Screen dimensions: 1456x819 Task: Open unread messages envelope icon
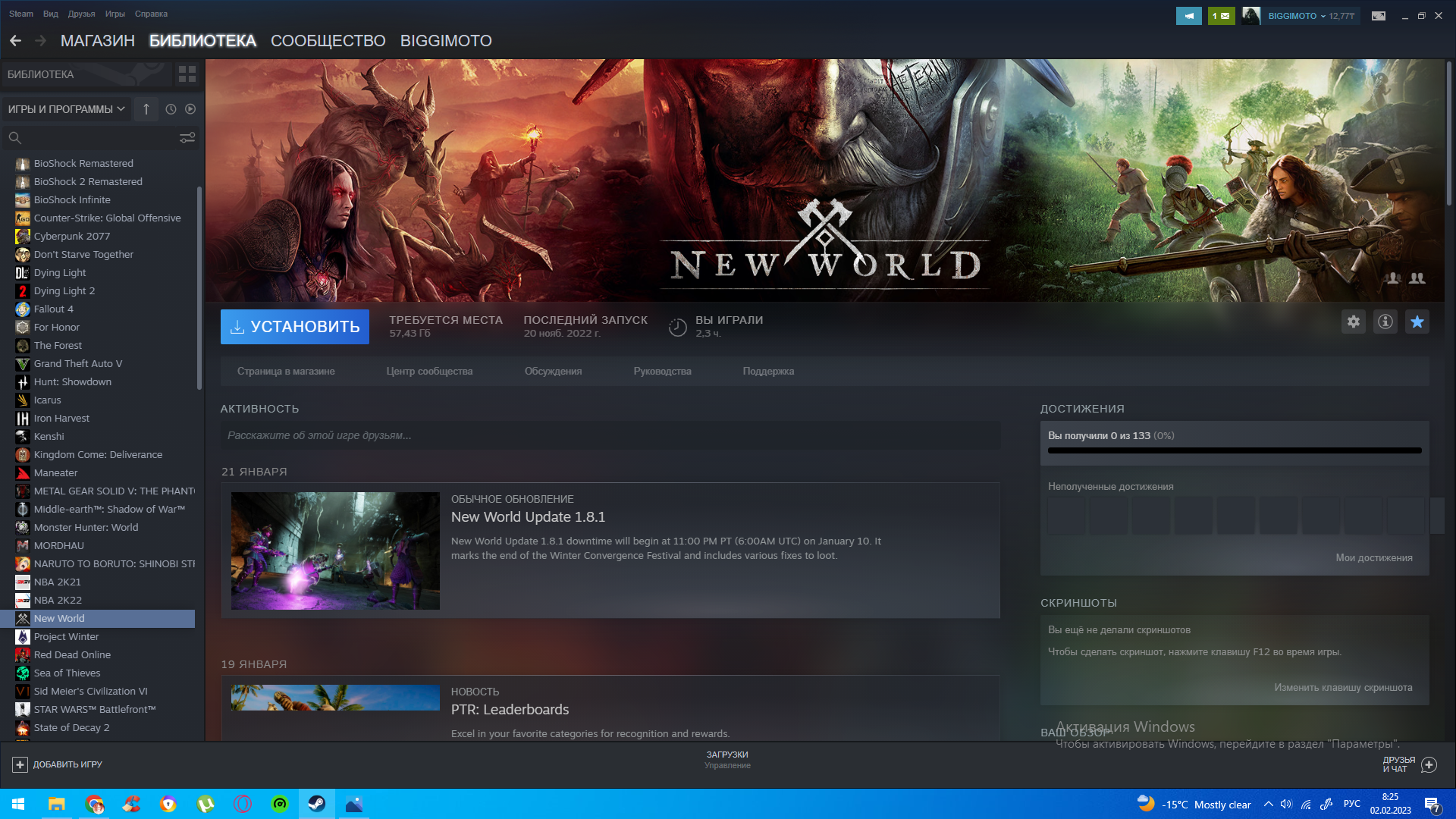pos(1221,16)
